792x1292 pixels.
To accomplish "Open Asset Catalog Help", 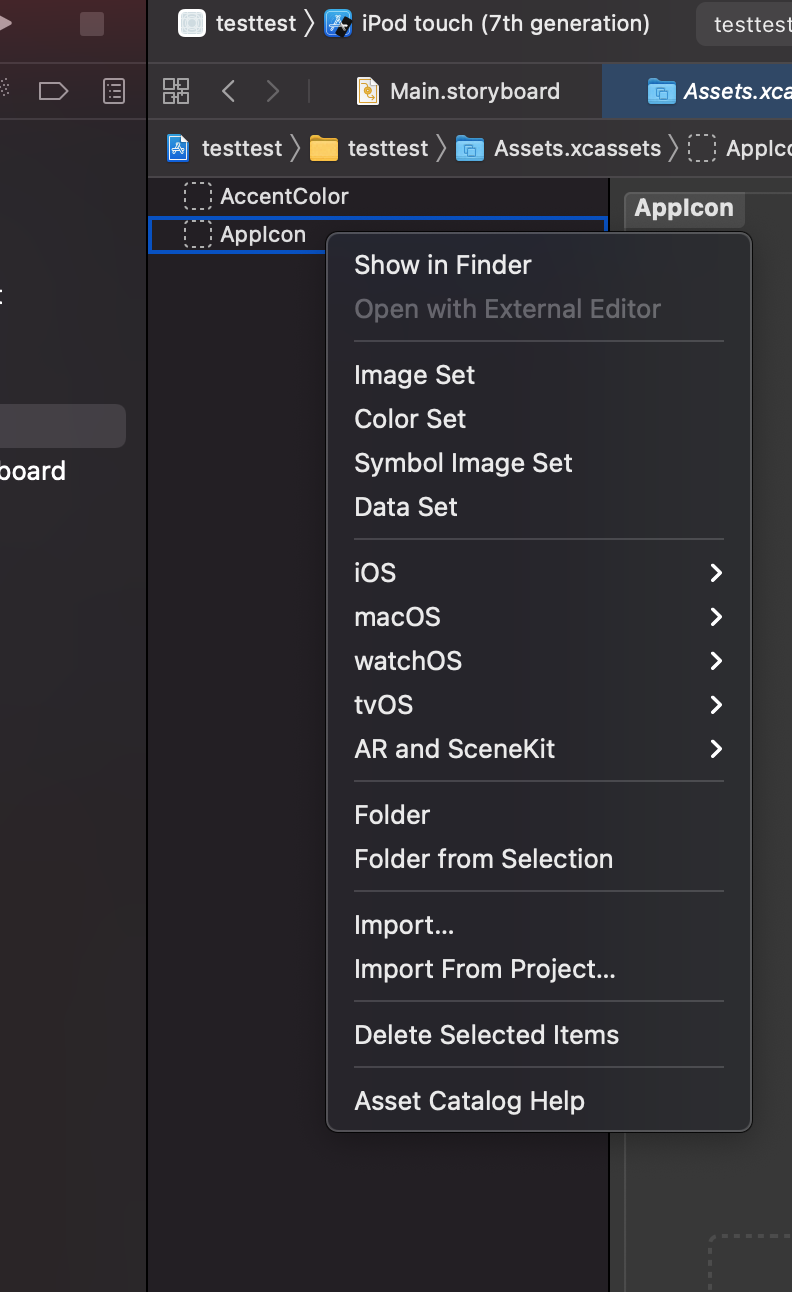I will point(469,1101).
